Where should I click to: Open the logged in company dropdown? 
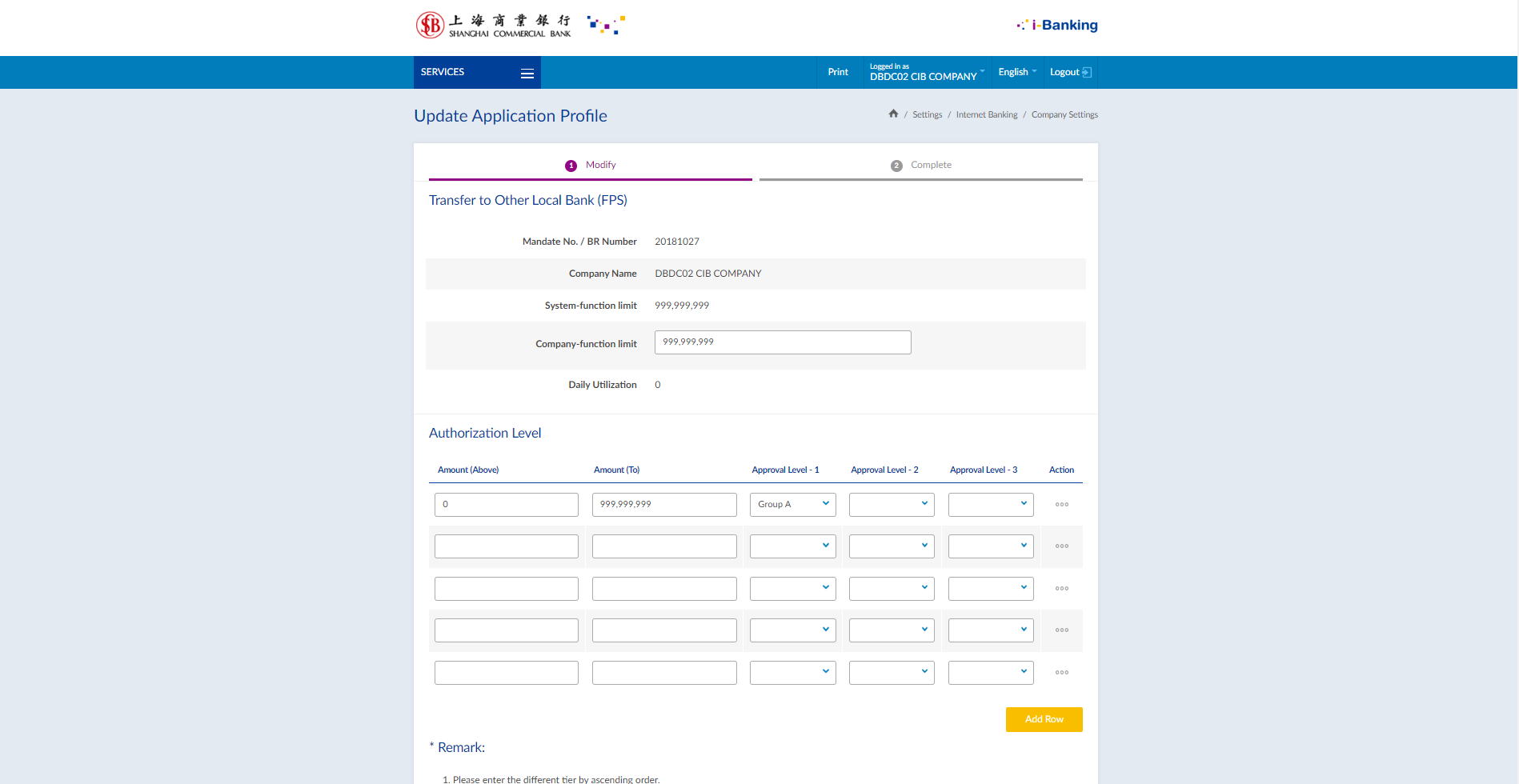(x=927, y=73)
